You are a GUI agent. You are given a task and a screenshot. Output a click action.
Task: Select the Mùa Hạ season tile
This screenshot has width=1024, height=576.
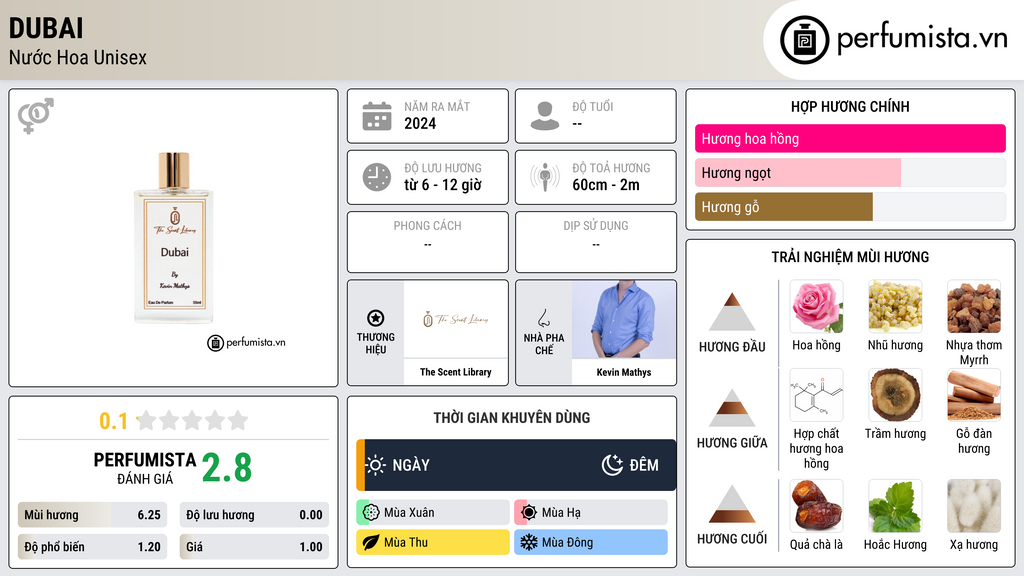(591, 513)
